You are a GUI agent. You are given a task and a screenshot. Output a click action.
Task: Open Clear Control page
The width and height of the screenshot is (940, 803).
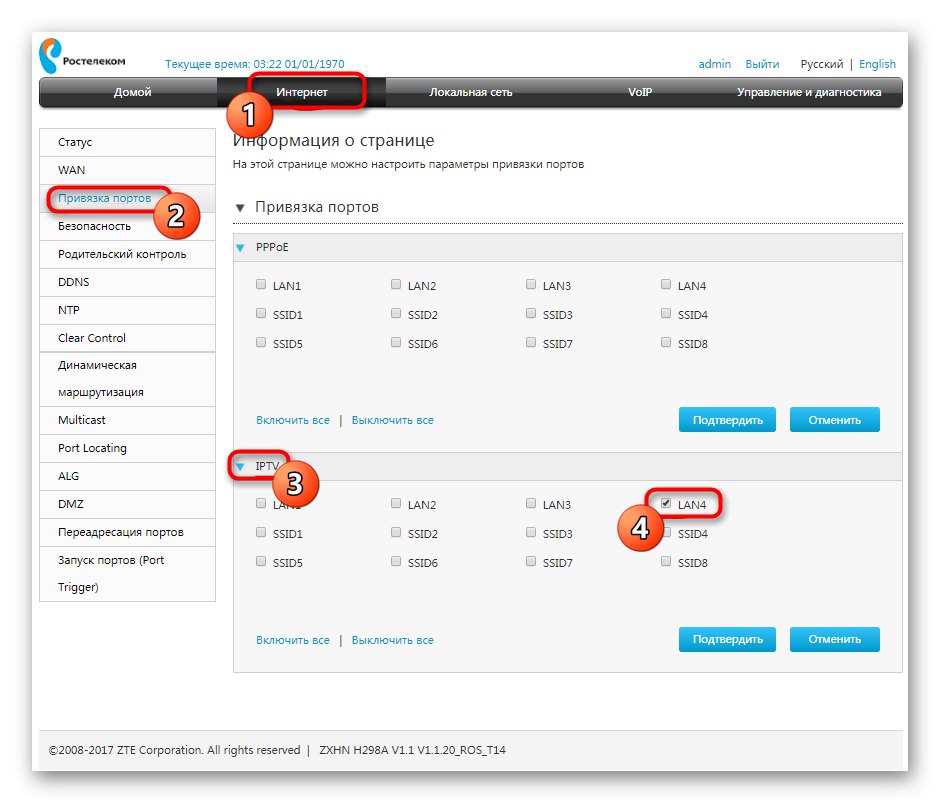127,338
